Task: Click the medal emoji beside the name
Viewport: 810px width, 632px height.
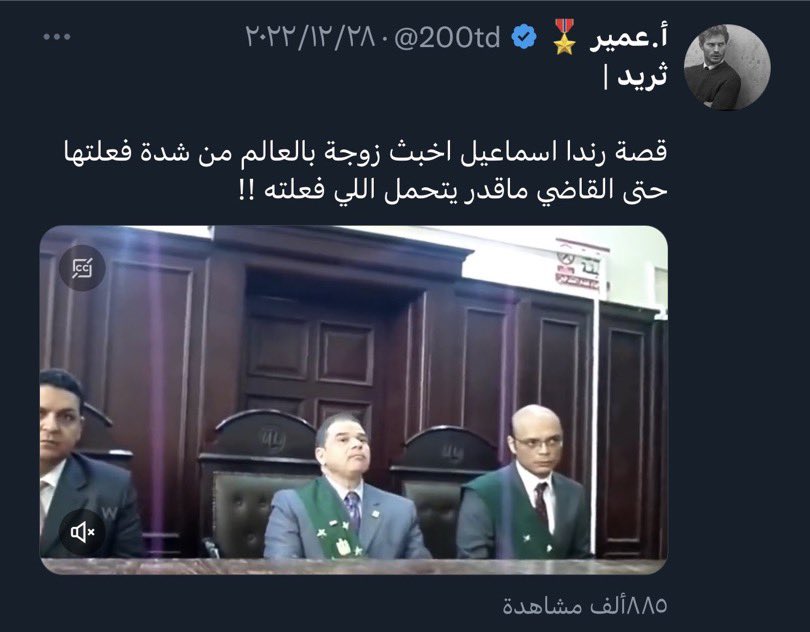Action: (x=565, y=37)
